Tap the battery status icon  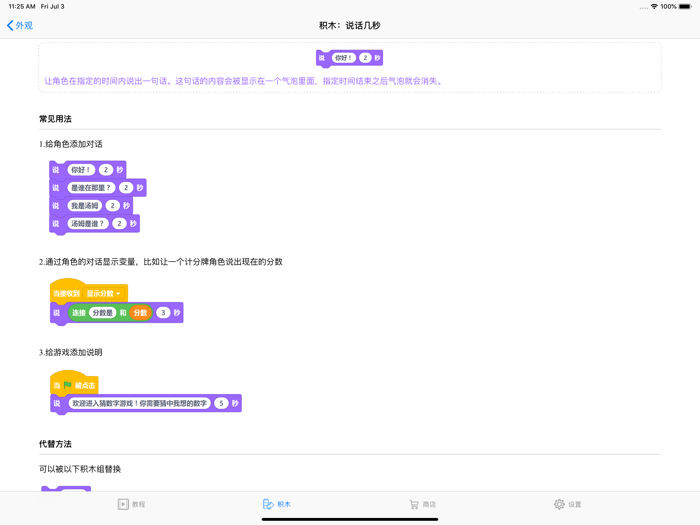(685, 7)
